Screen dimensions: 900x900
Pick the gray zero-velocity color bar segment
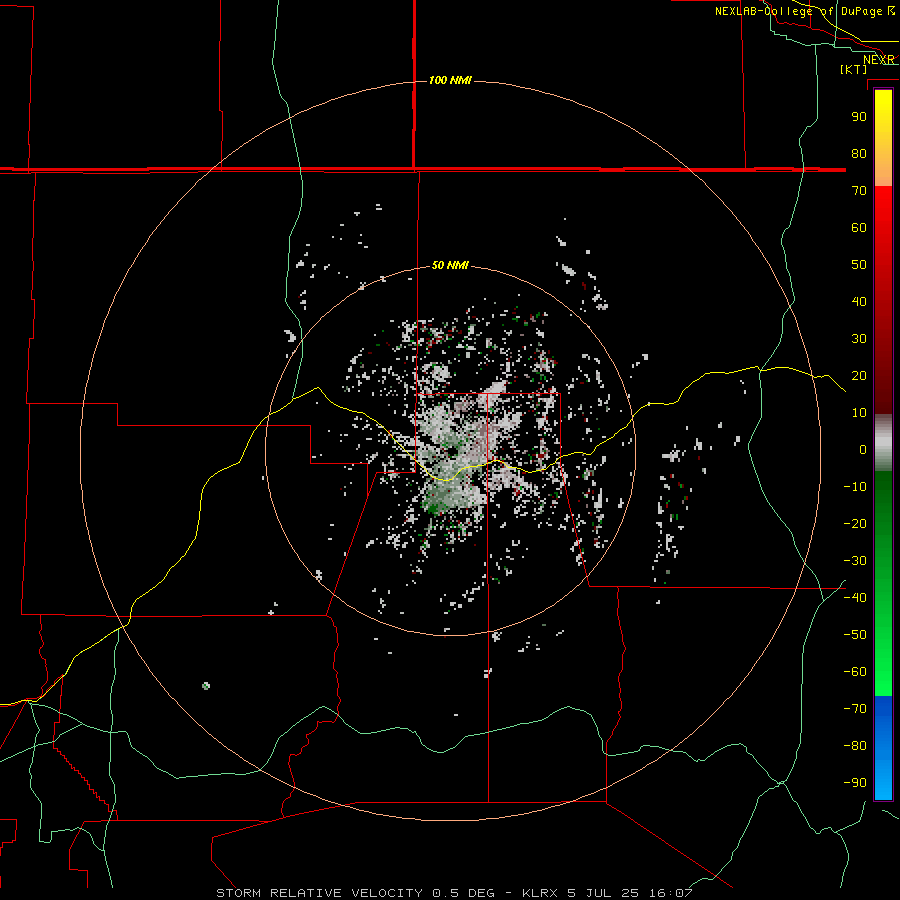pos(883,443)
